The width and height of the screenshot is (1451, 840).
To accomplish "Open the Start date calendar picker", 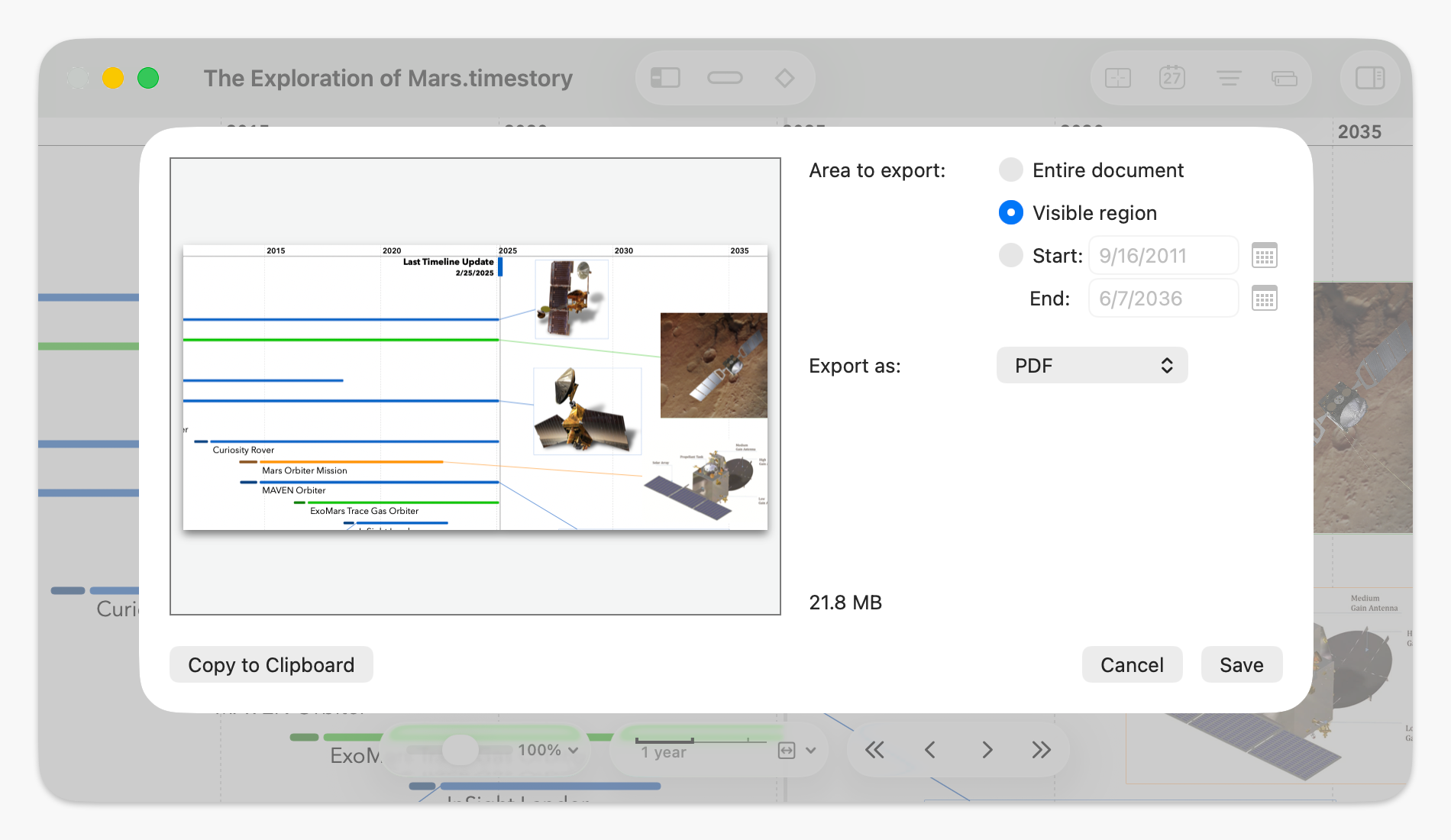I will point(1265,255).
